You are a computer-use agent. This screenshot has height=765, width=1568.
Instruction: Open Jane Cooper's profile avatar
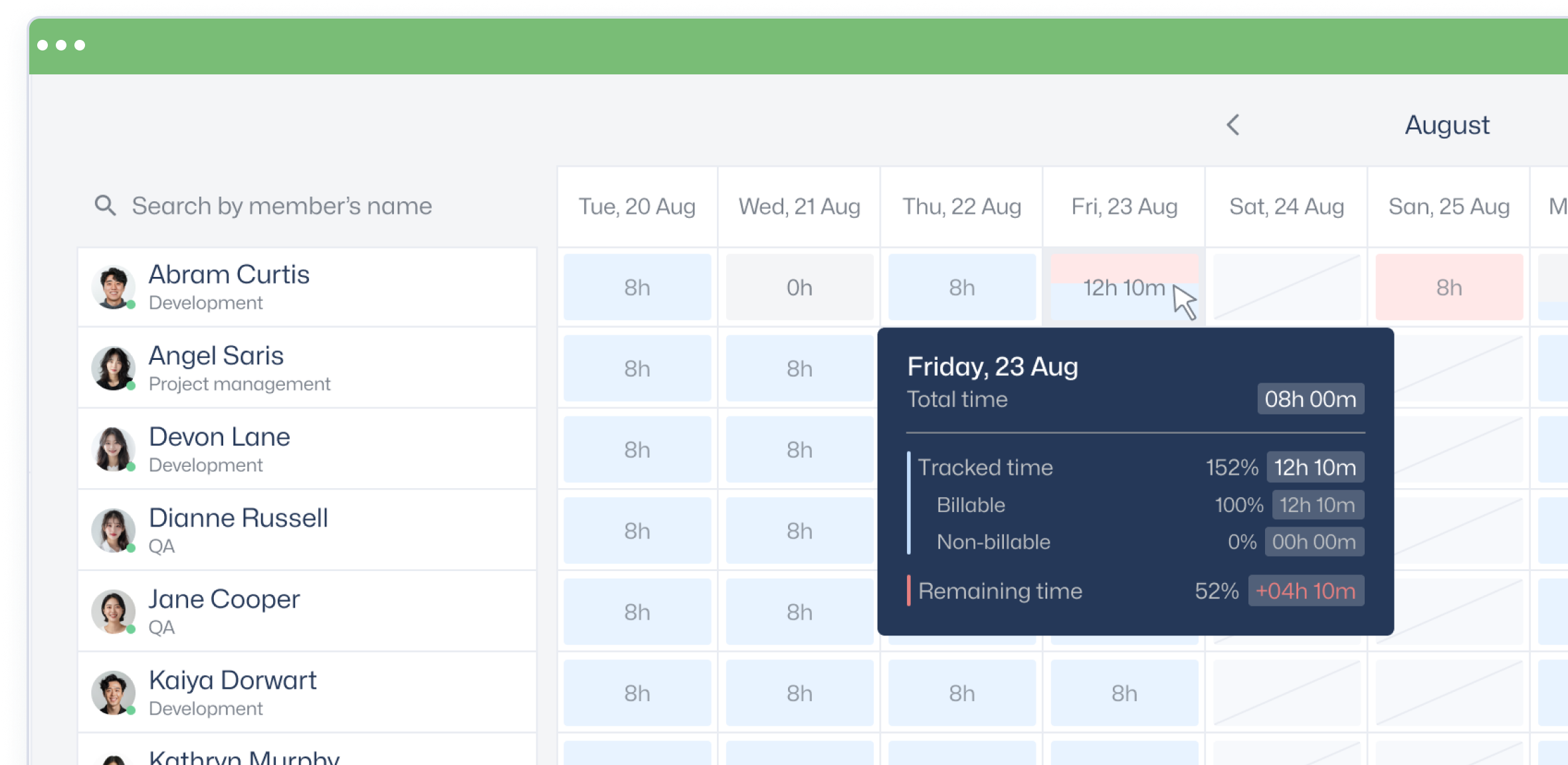(113, 612)
